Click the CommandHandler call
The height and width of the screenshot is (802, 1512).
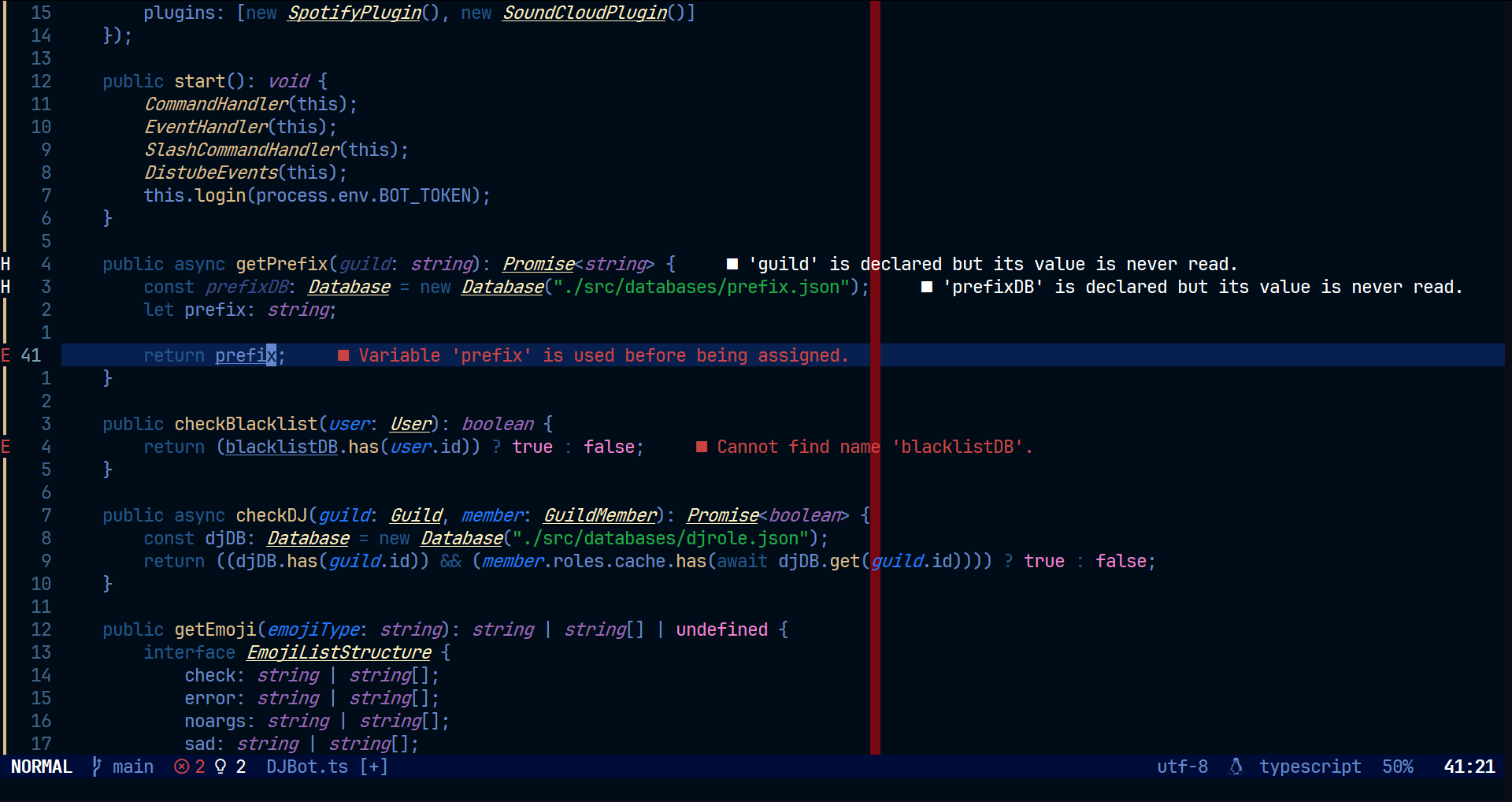[217, 104]
